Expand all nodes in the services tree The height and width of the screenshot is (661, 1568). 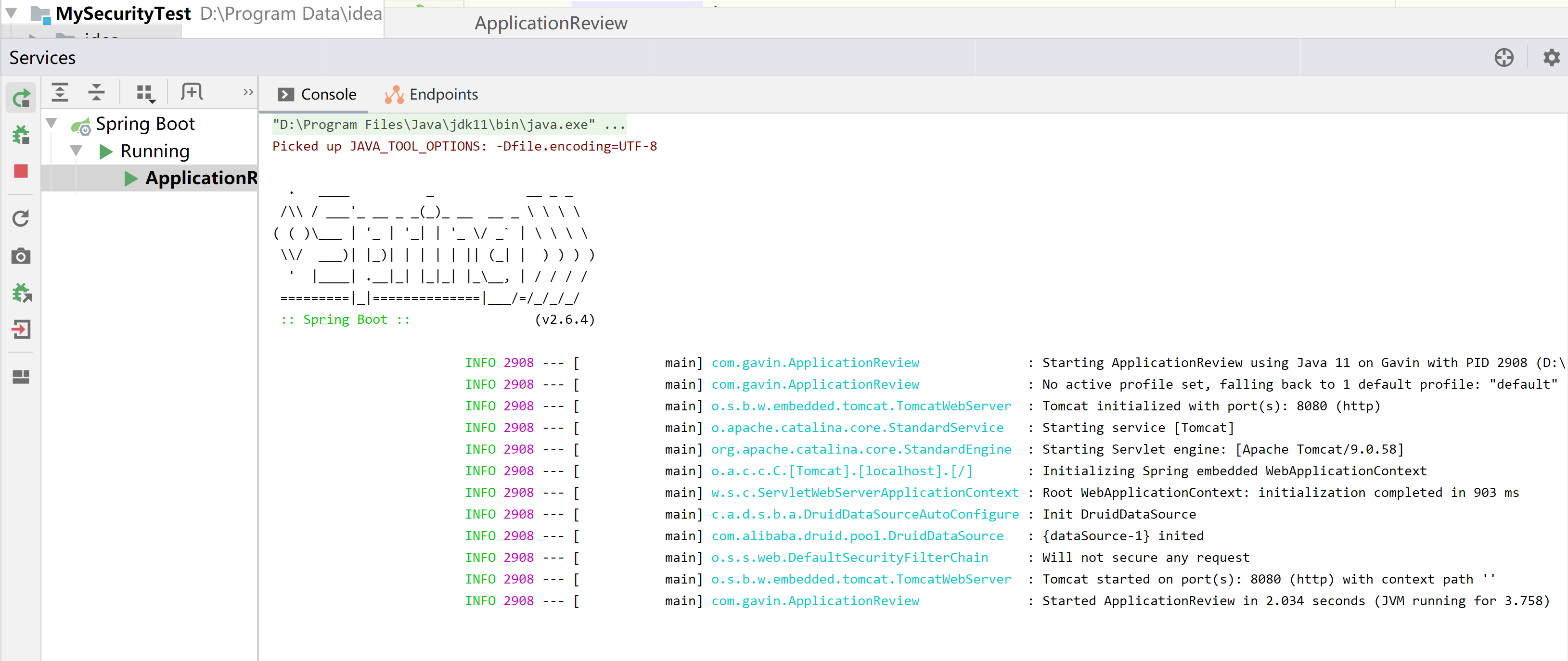[60, 92]
